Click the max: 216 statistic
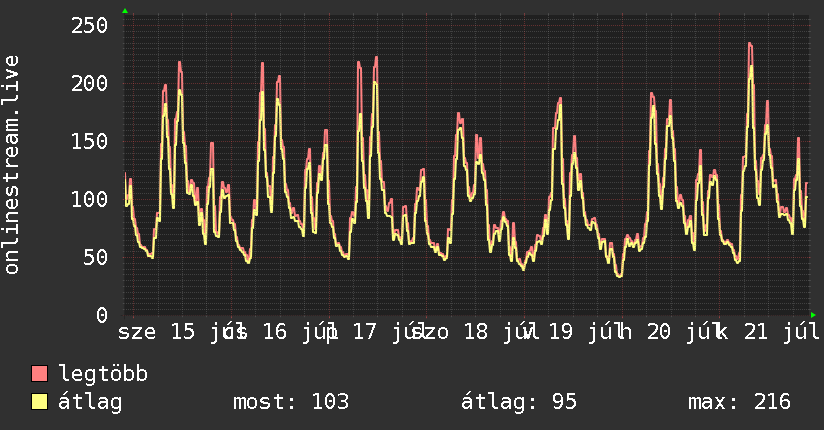Screen dimensions: 824x430 [739, 402]
